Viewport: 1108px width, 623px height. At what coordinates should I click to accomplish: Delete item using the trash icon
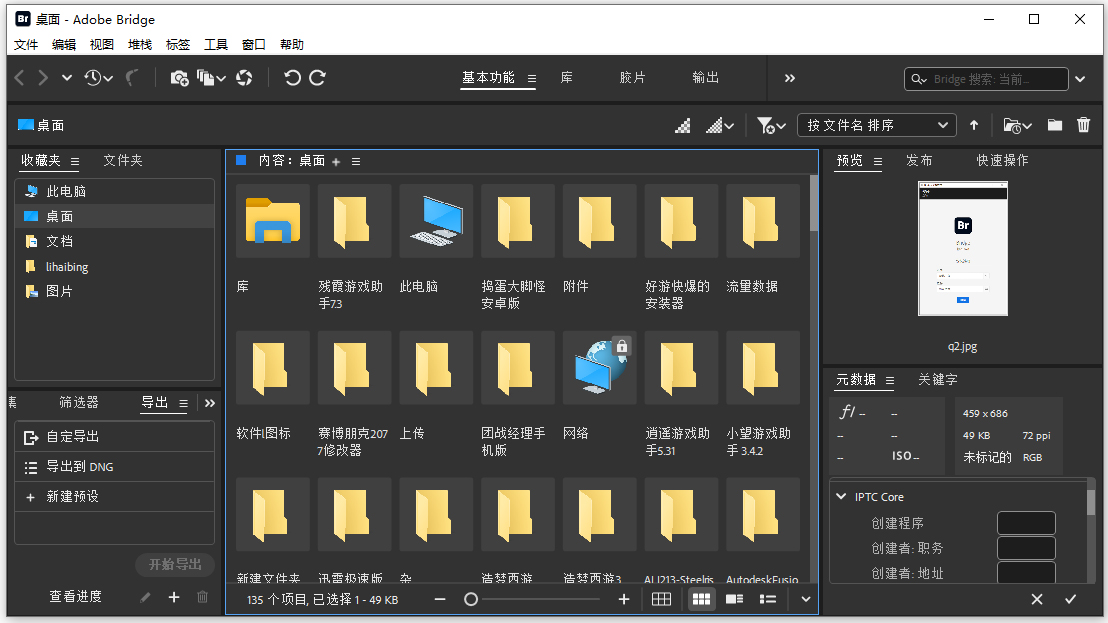(1084, 125)
